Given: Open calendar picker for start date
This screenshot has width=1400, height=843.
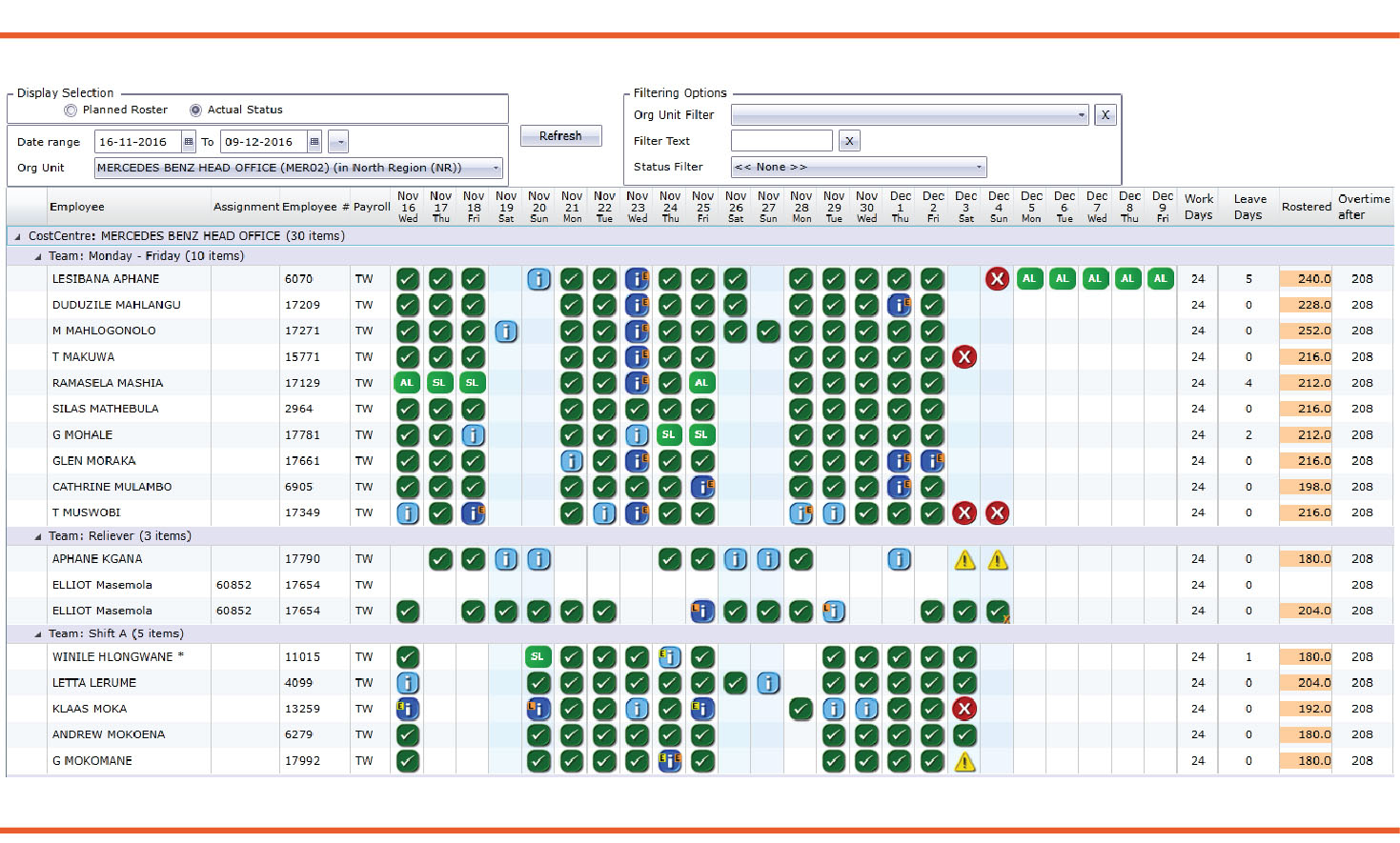Looking at the screenshot, I should pos(189,142).
